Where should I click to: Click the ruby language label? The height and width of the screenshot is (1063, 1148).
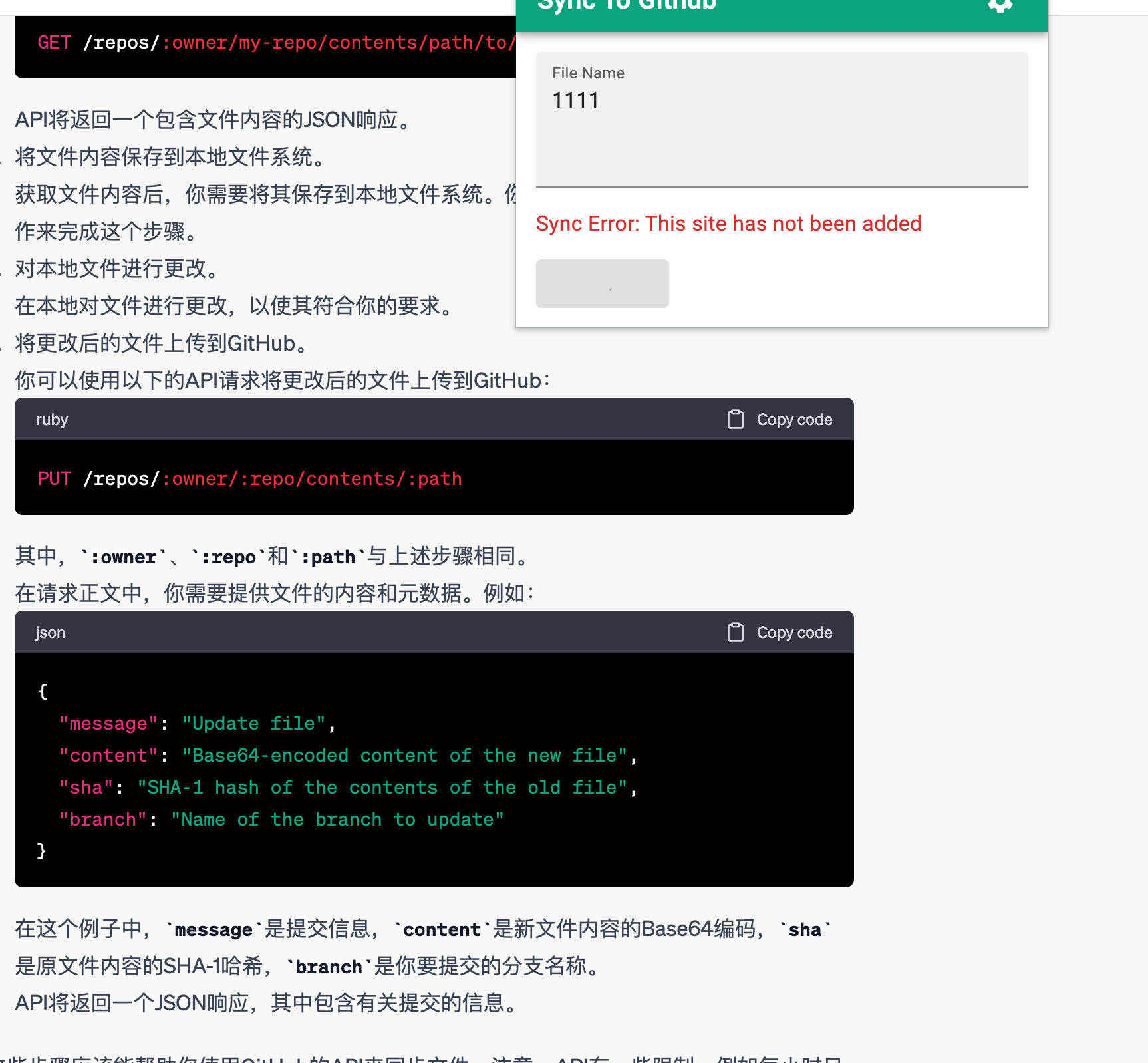pos(52,420)
